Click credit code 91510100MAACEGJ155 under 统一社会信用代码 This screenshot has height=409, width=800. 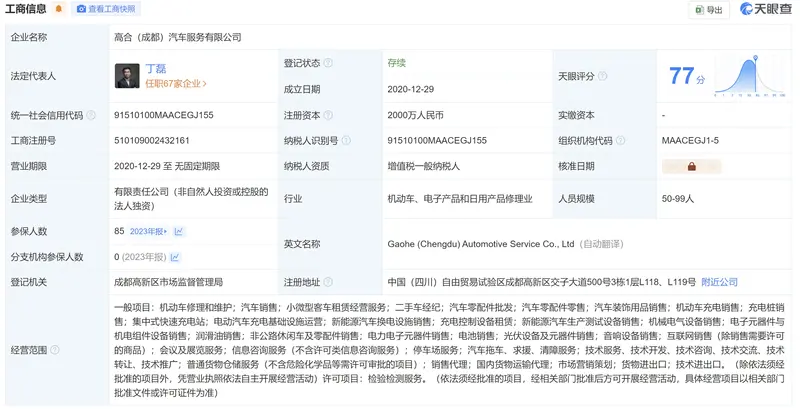click(x=164, y=115)
